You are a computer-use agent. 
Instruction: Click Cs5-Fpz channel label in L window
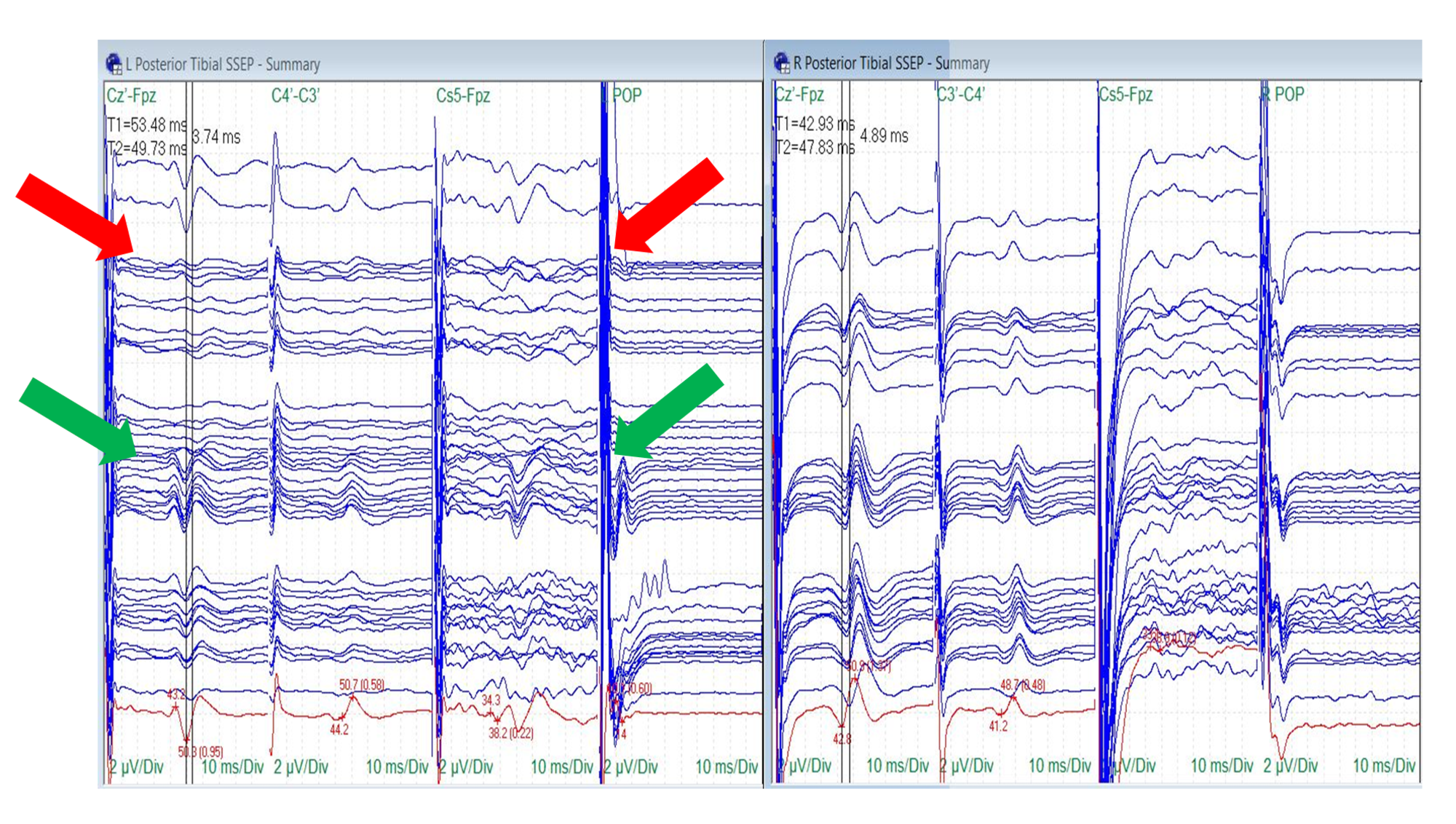coord(463,96)
